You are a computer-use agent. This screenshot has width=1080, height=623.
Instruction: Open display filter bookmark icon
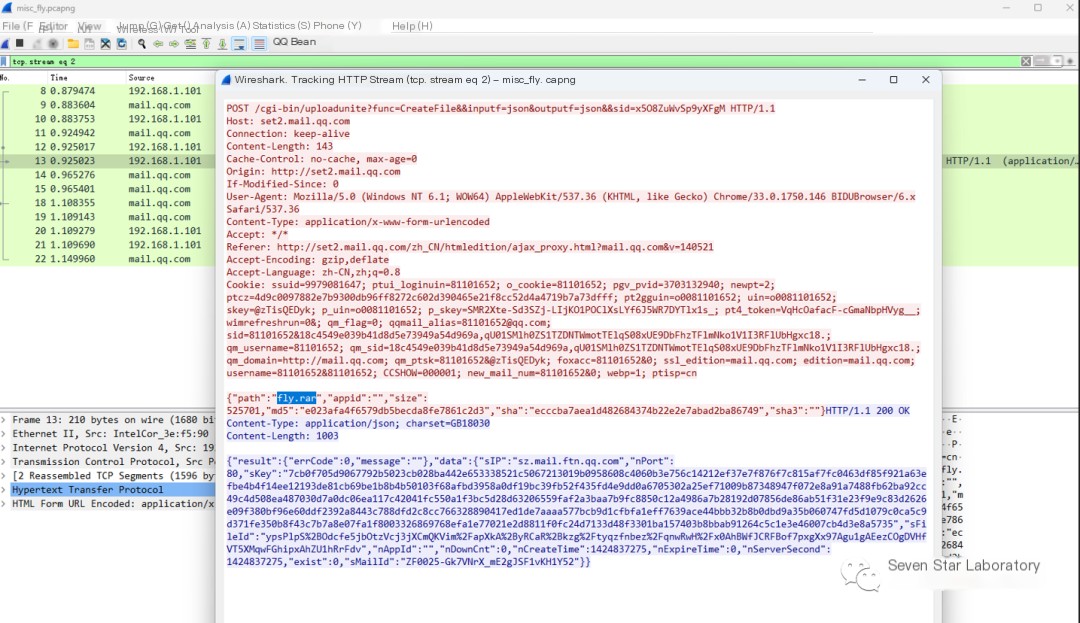4,61
